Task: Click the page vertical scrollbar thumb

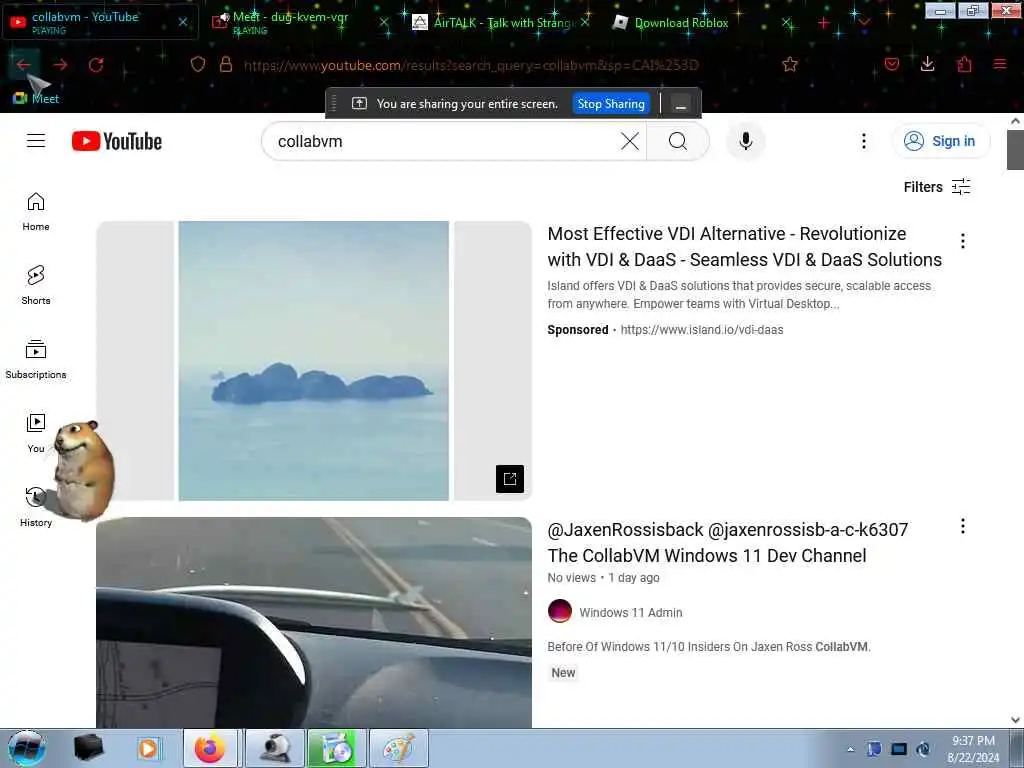Action: coord(1015,150)
